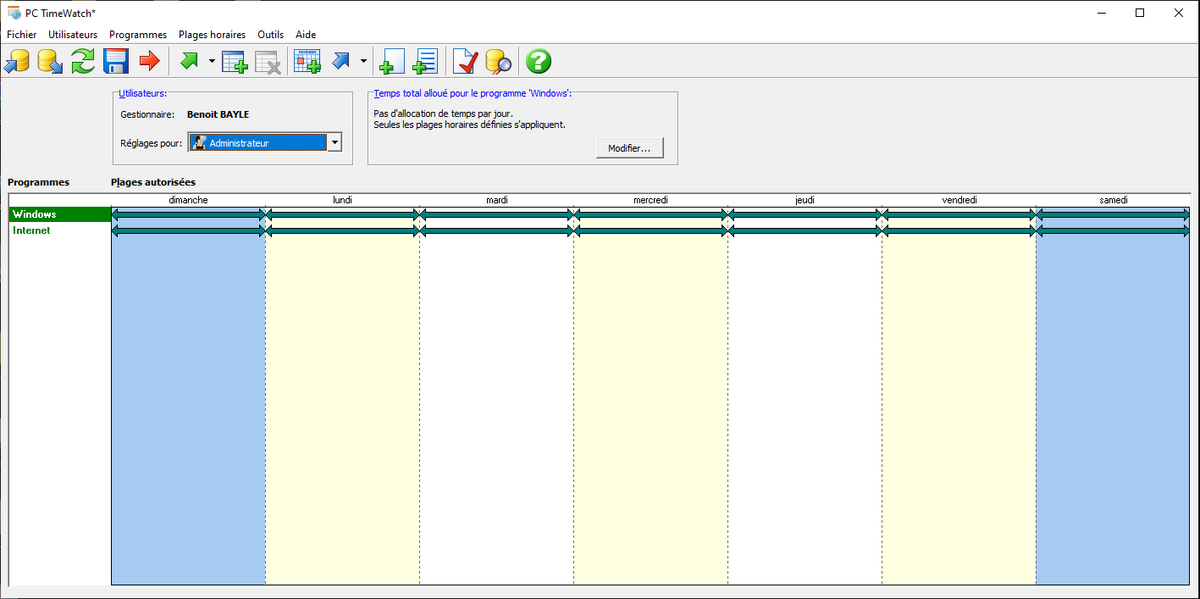Select the Internet time slot bar on jeudi
The width and height of the screenshot is (1200, 599).
(805, 231)
